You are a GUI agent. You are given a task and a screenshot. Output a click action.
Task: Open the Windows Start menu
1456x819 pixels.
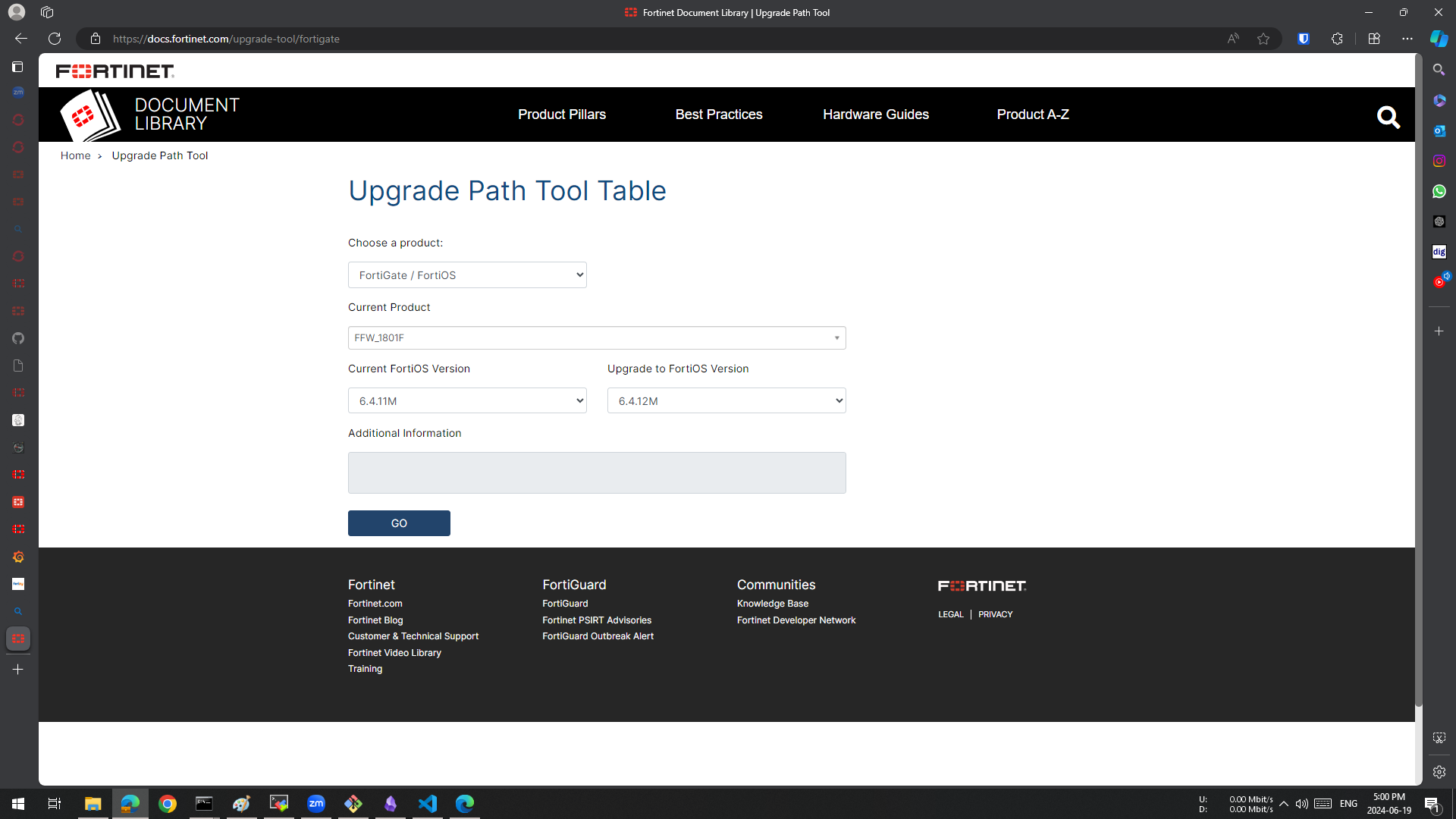tap(18, 804)
